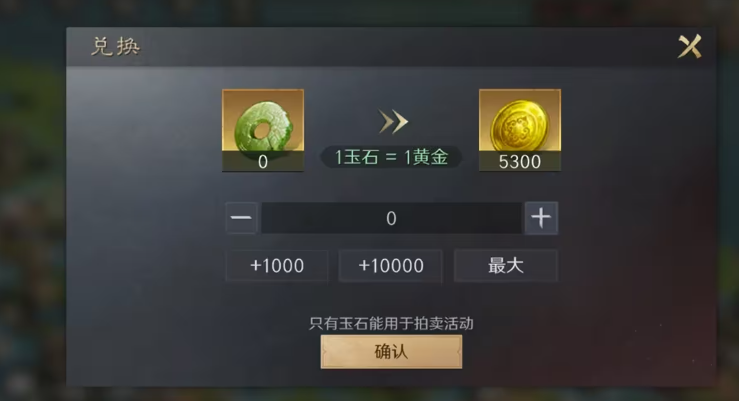This screenshot has height=401, width=739.
Task: Set amount to 最大 maximum
Action: [x=506, y=266]
